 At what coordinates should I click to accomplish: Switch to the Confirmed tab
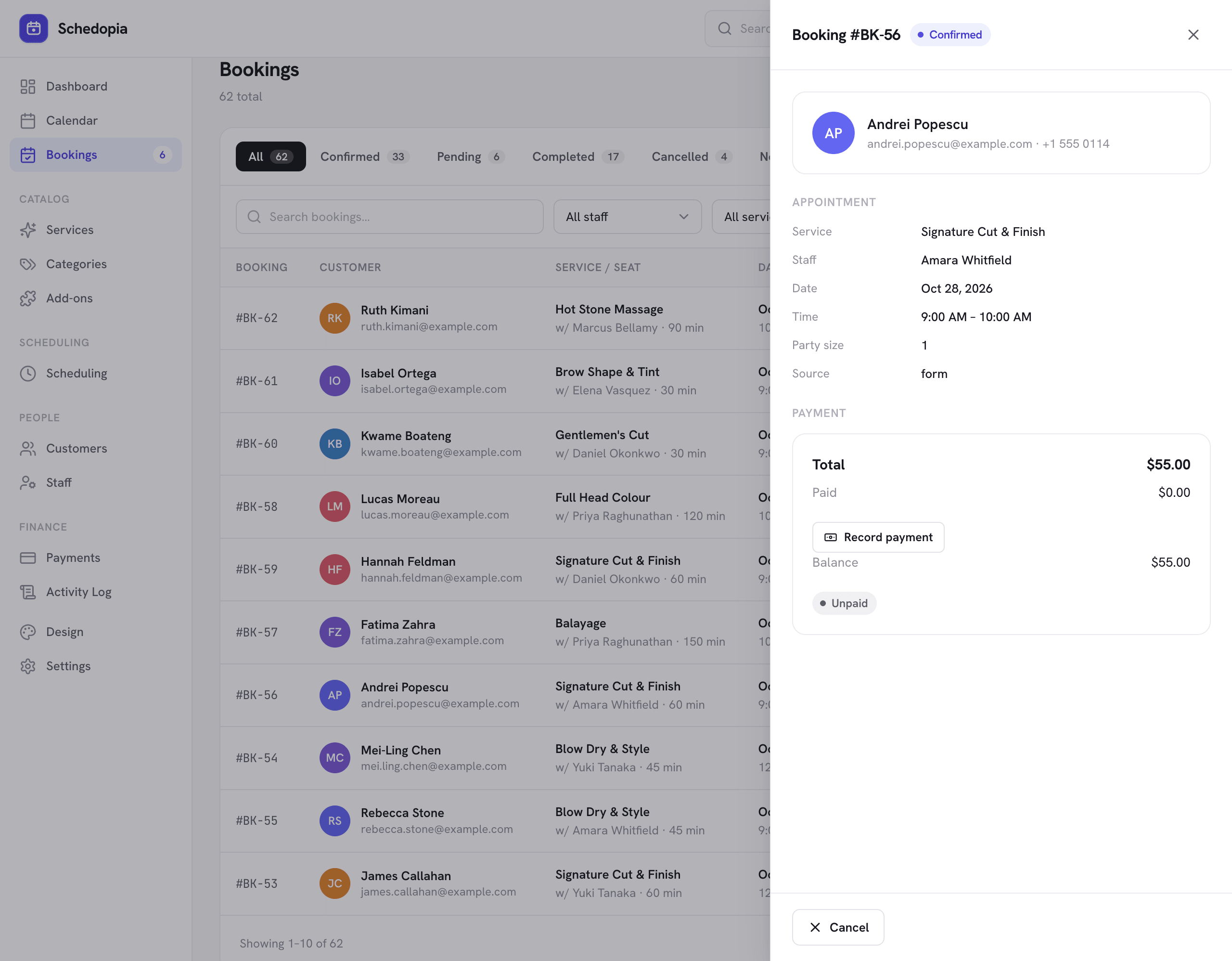coord(364,156)
